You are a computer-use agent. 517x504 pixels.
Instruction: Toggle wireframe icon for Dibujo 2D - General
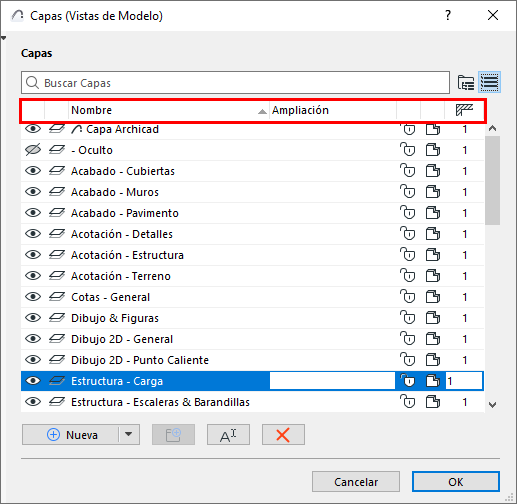57,339
